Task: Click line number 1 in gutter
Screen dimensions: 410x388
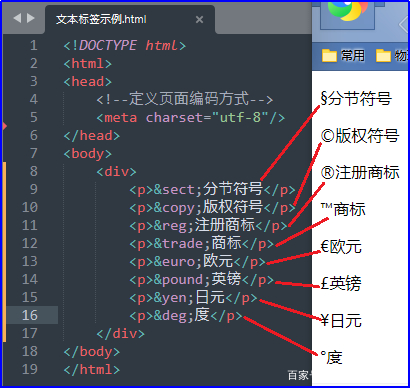Action: [33, 45]
